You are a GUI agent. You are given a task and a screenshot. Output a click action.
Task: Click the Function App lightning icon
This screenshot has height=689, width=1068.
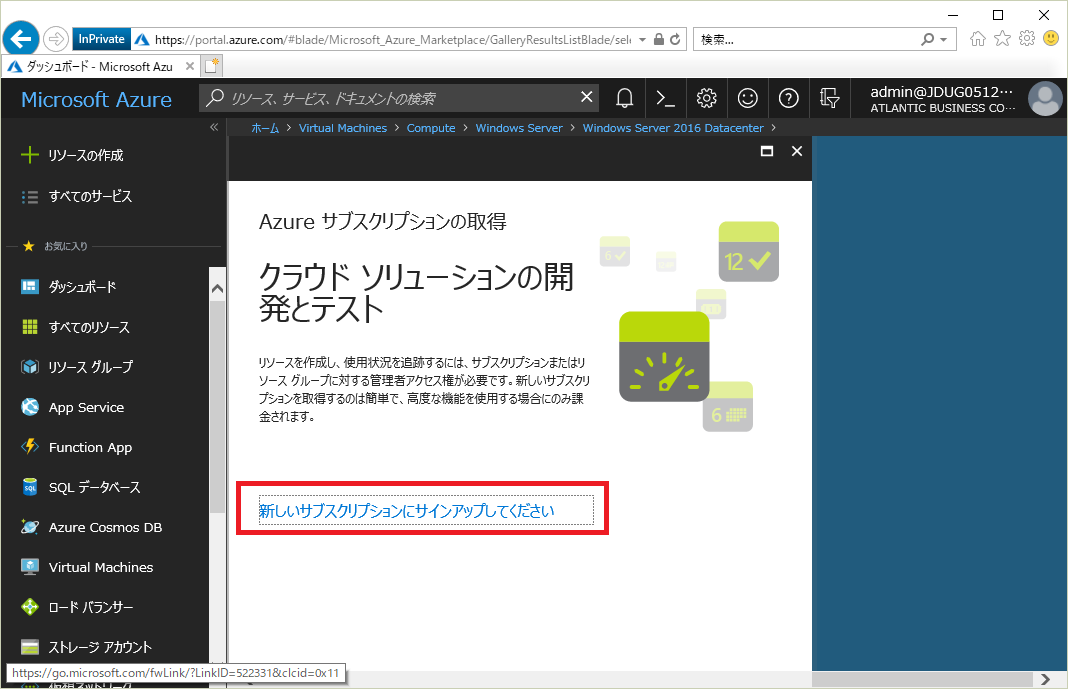pos(30,447)
